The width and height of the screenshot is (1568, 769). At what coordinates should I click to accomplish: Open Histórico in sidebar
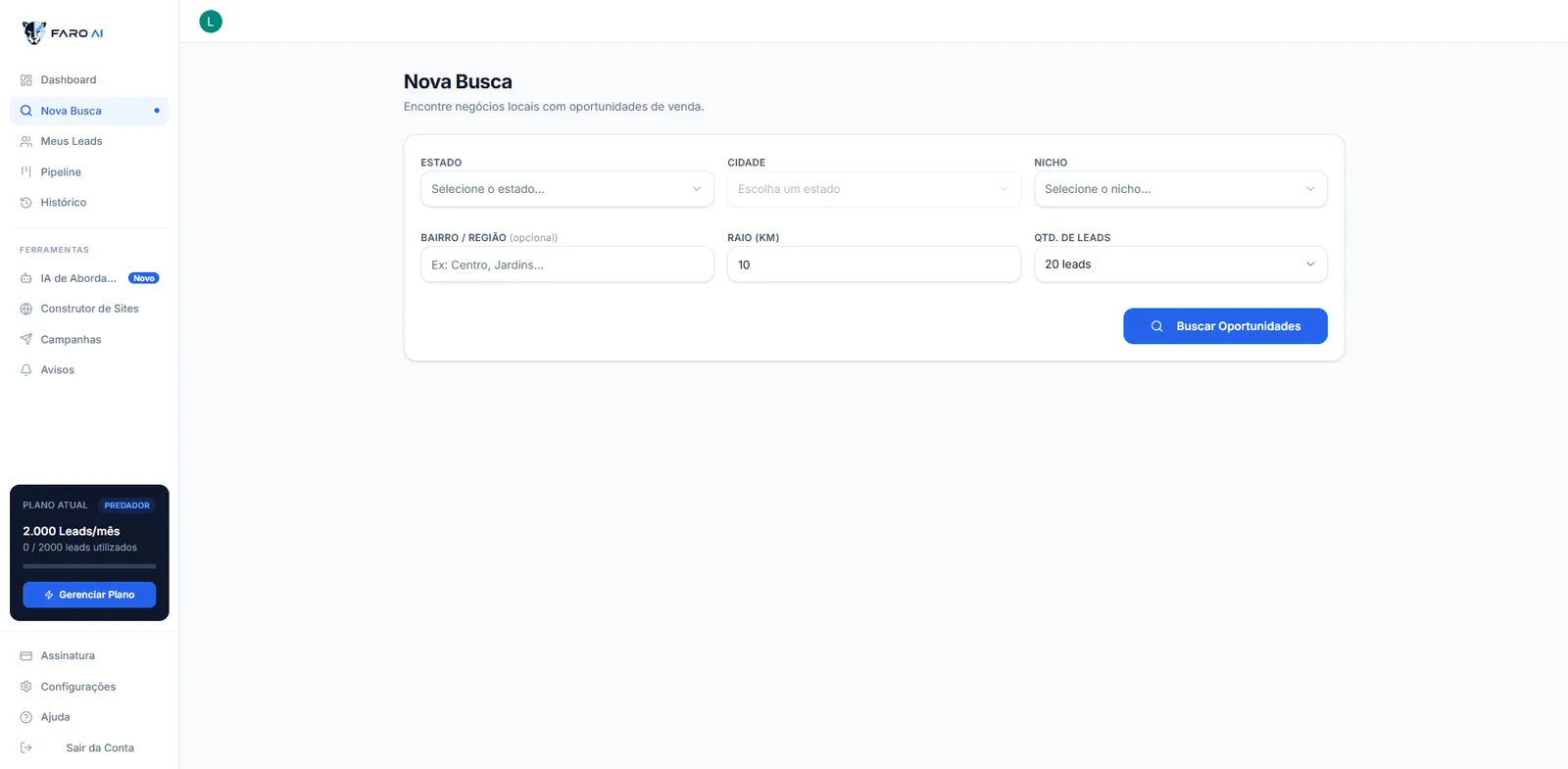tap(89, 203)
